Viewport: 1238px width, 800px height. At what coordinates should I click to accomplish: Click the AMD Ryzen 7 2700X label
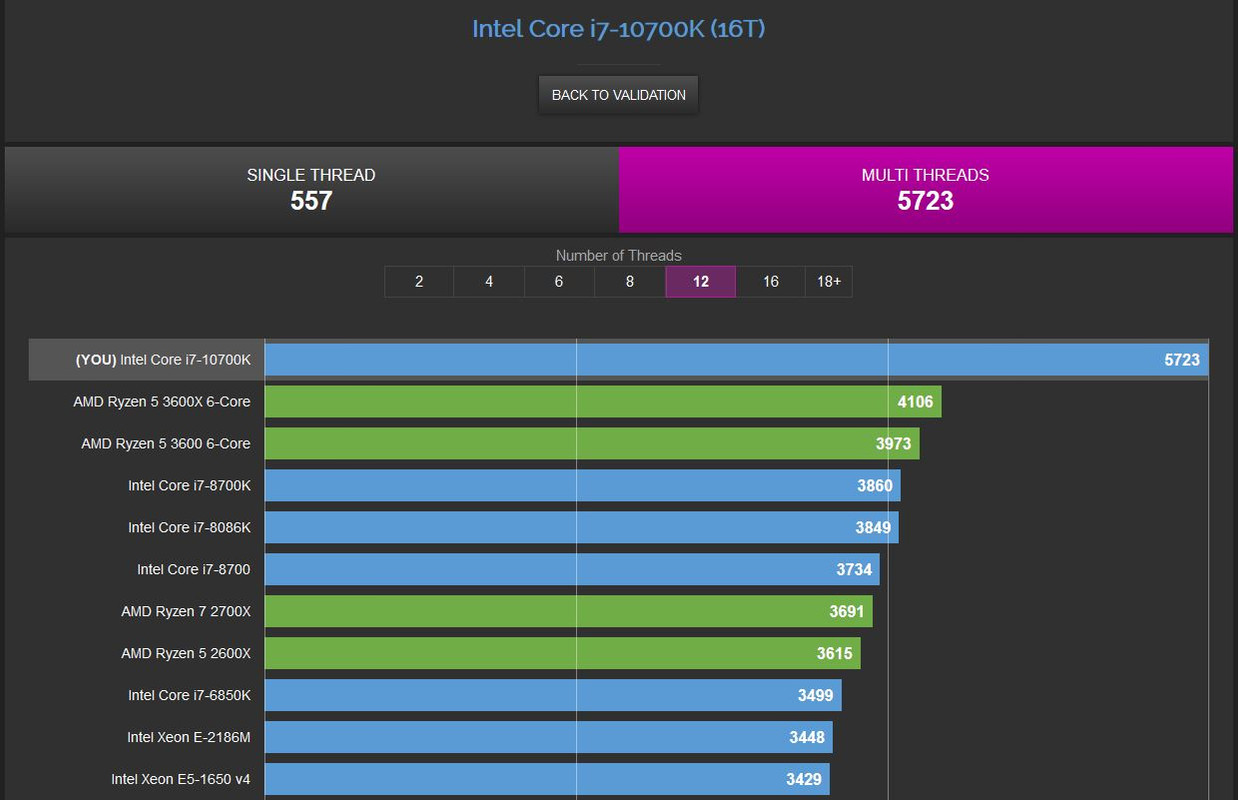(186, 612)
